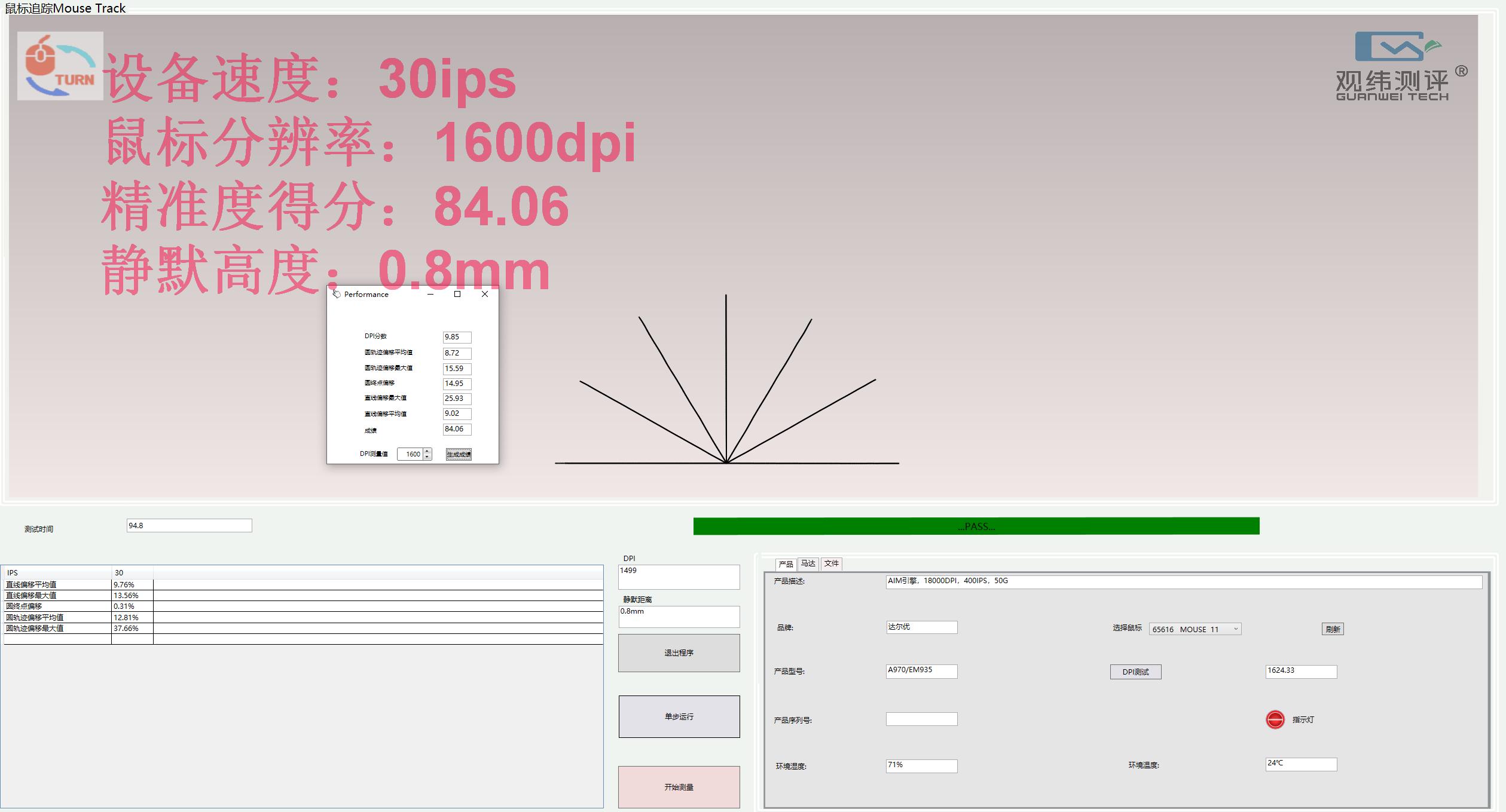Click the green PASS progress bar
The image size is (1506, 812).
[976, 526]
